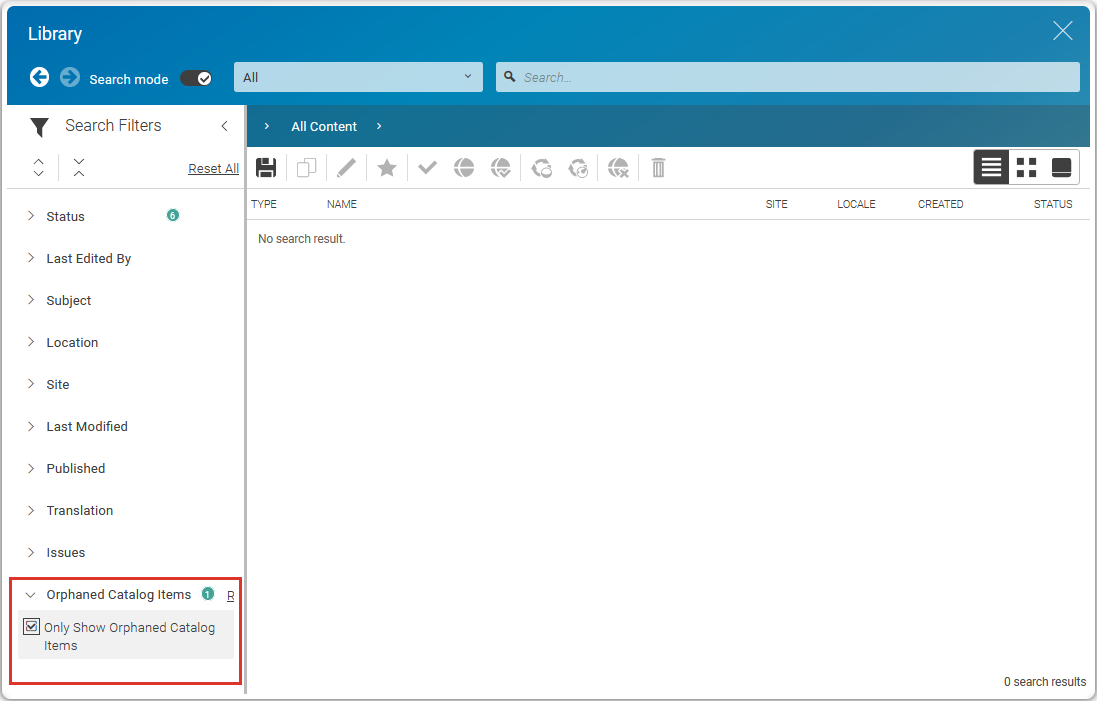The width and height of the screenshot is (1097, 701).
Task: Open the All content type dropdown
Action: pyautogui.click(x=358, y=77)
